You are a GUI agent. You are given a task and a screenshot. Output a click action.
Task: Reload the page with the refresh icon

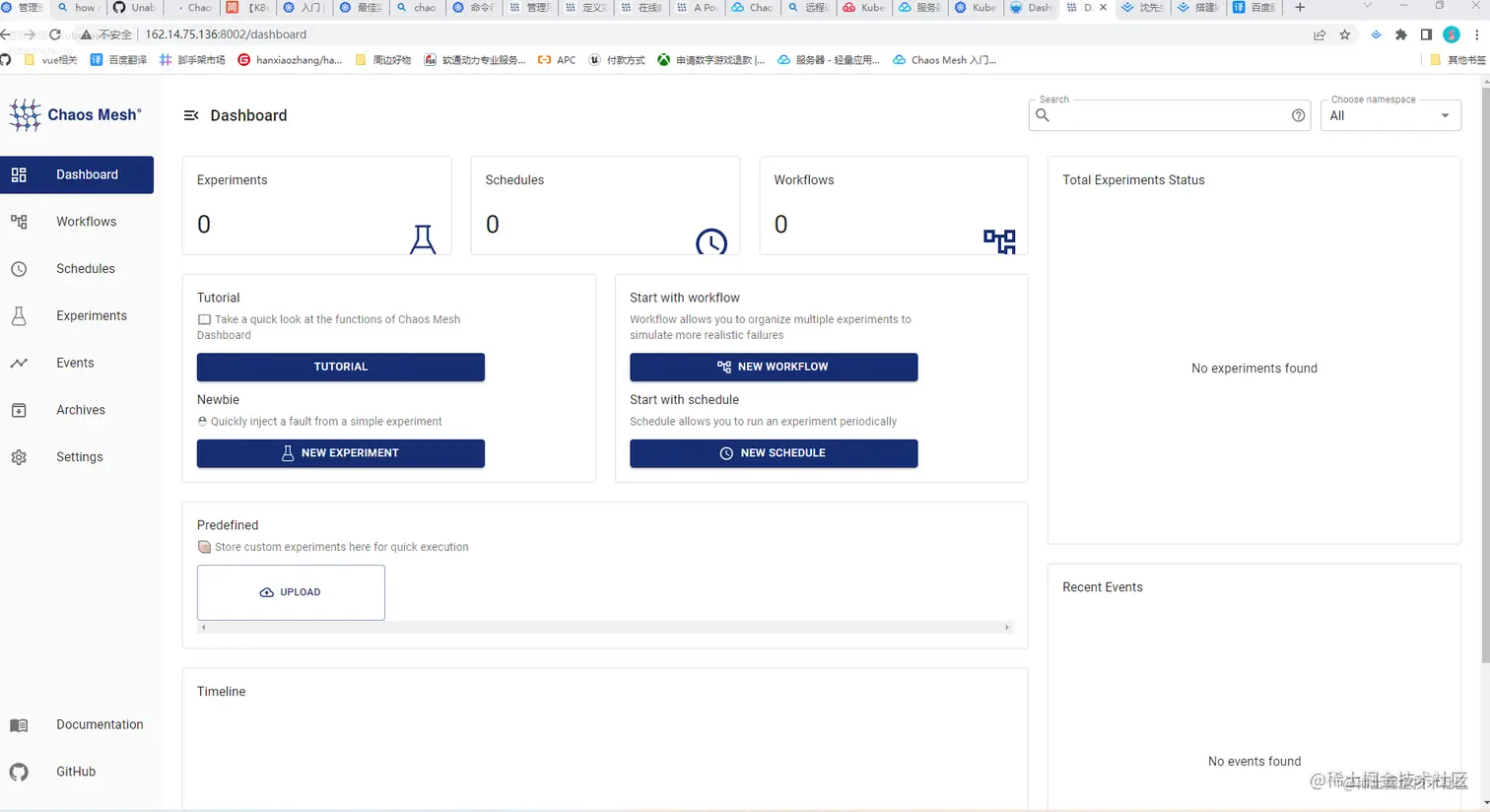55,34
